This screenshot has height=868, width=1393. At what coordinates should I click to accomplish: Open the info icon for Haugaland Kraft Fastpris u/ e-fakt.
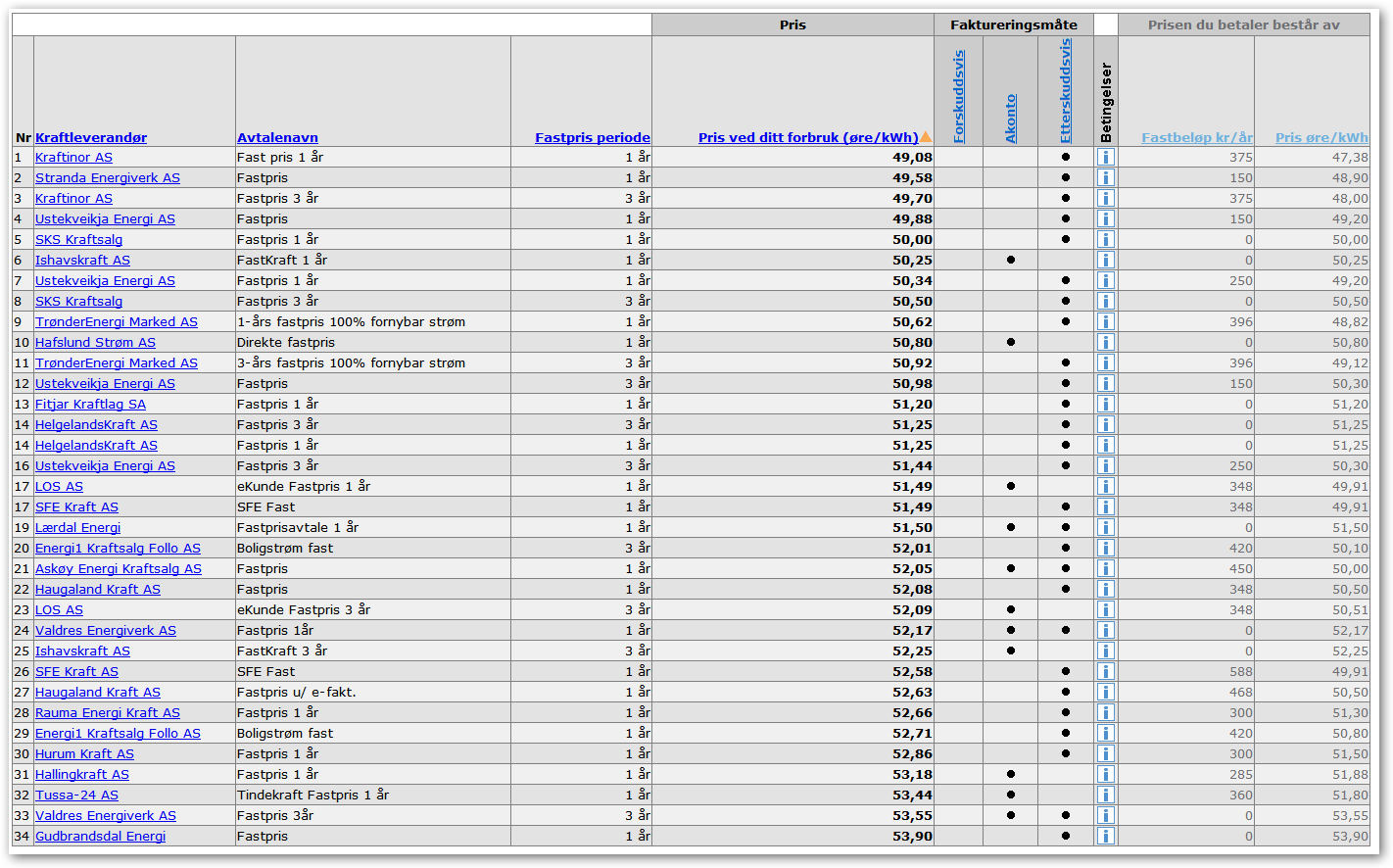tap(1105, 692)
